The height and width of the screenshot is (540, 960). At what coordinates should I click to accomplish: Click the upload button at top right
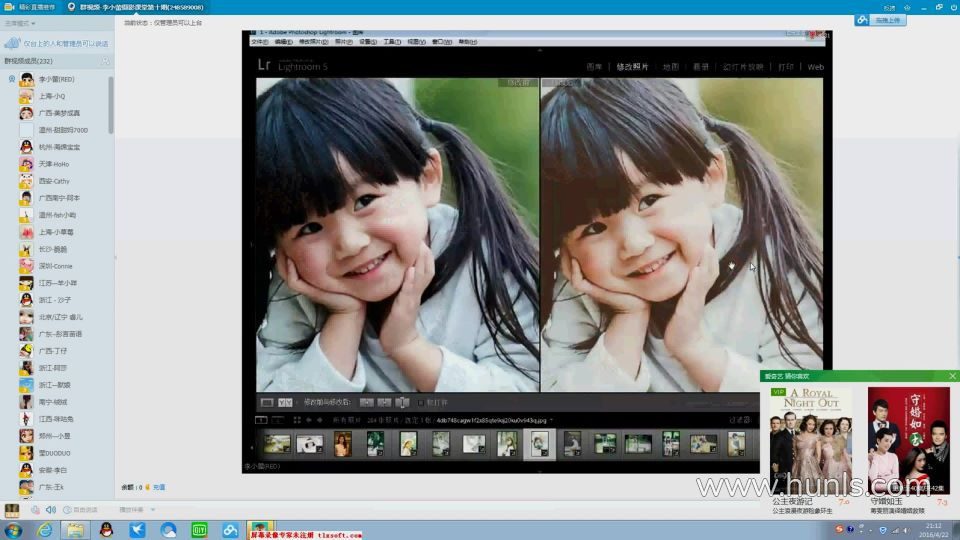coord(880,20)
